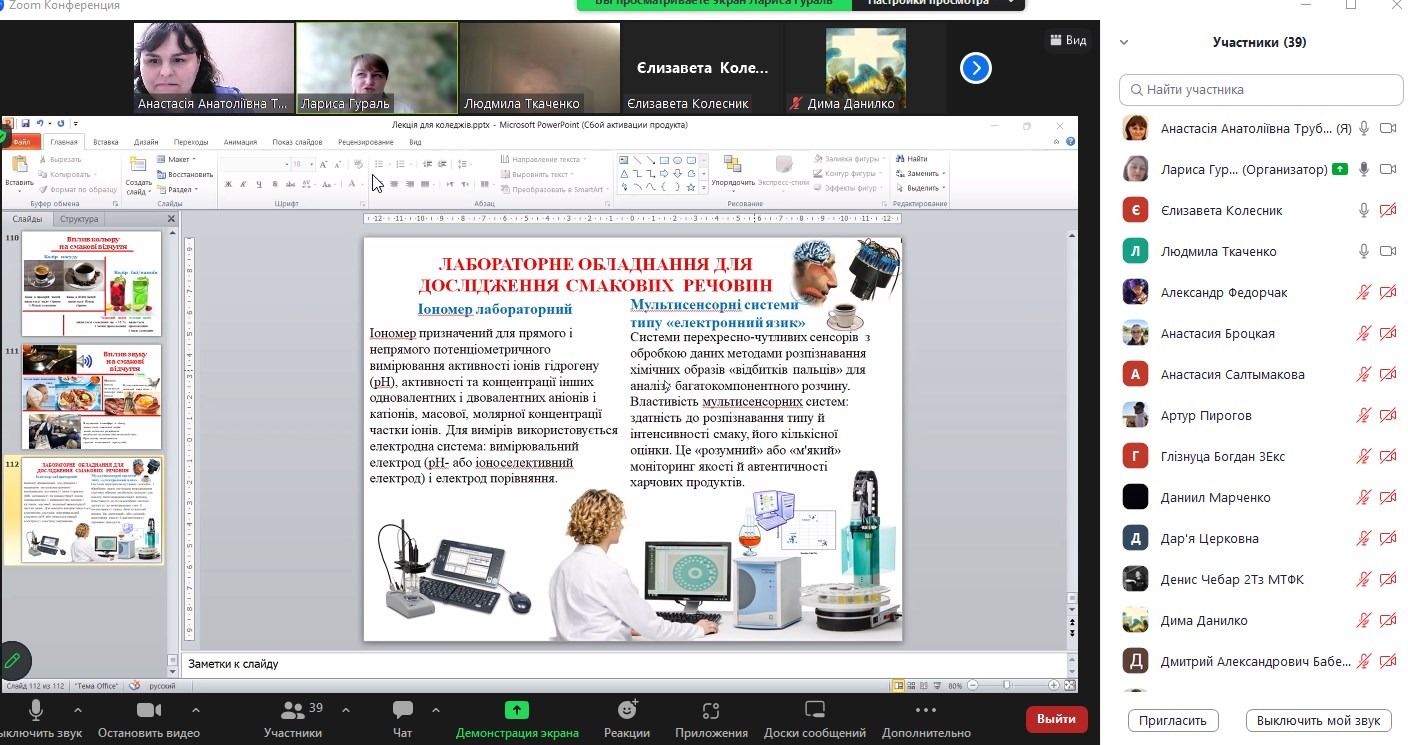Click the Найти binoculars find button

910,158
